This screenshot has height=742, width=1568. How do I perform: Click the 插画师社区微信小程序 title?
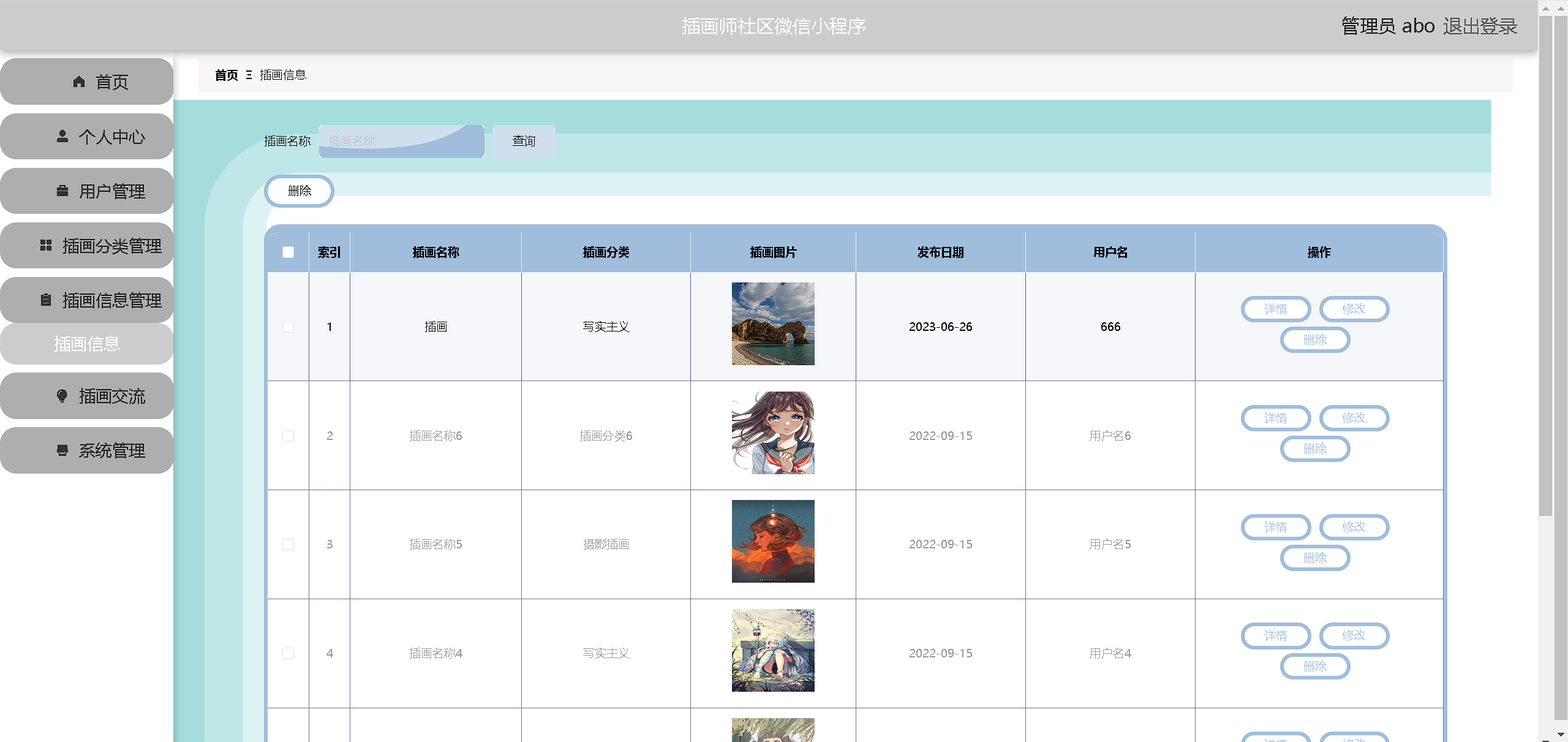pyautogui.click(x=774, y=26)
